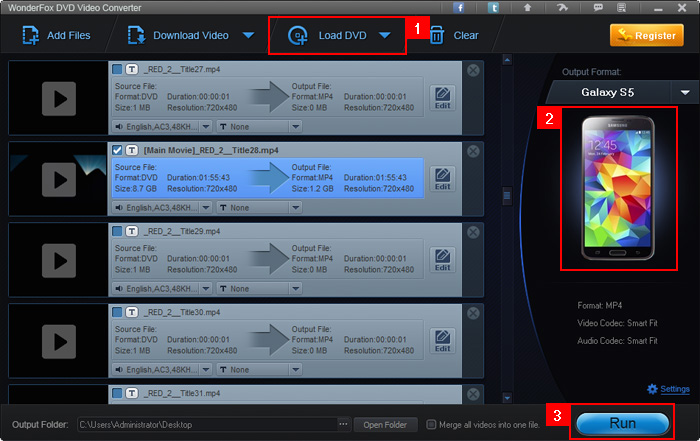Open the Edit tool for Title27
Screen dimensions: 700x441
click(442, 98)
